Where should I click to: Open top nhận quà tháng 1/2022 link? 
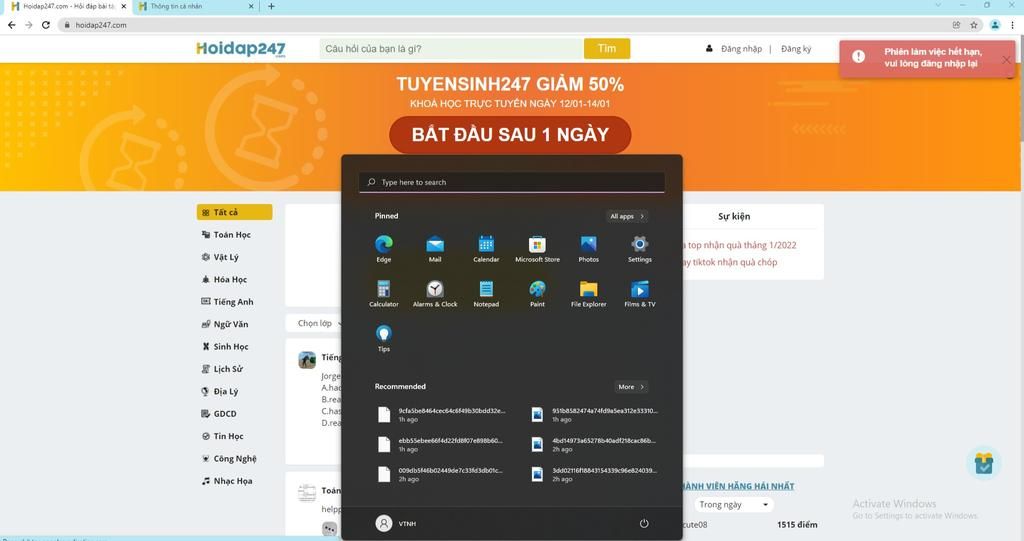[739, 245]
